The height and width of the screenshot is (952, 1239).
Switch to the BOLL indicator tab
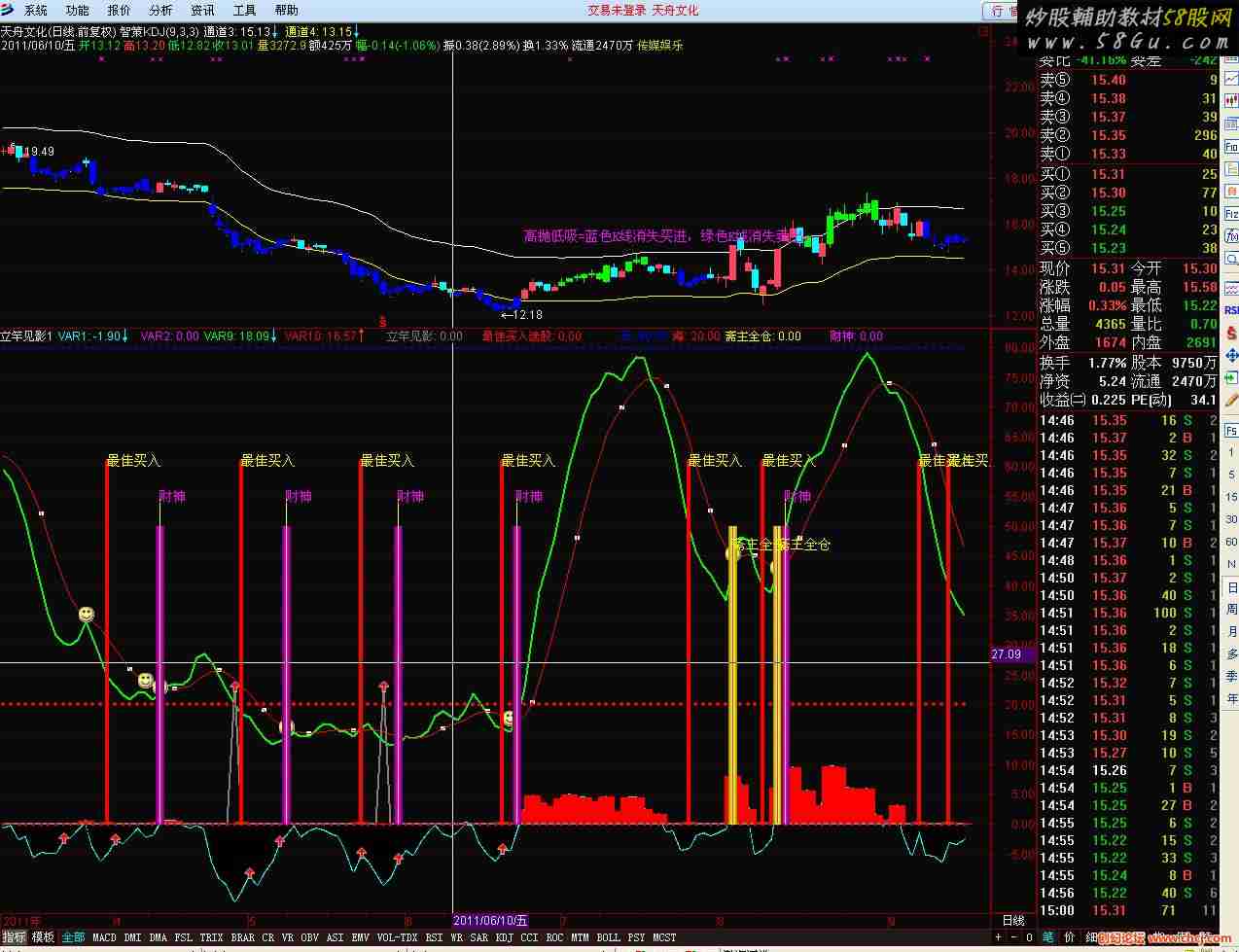tap(608, 937)
